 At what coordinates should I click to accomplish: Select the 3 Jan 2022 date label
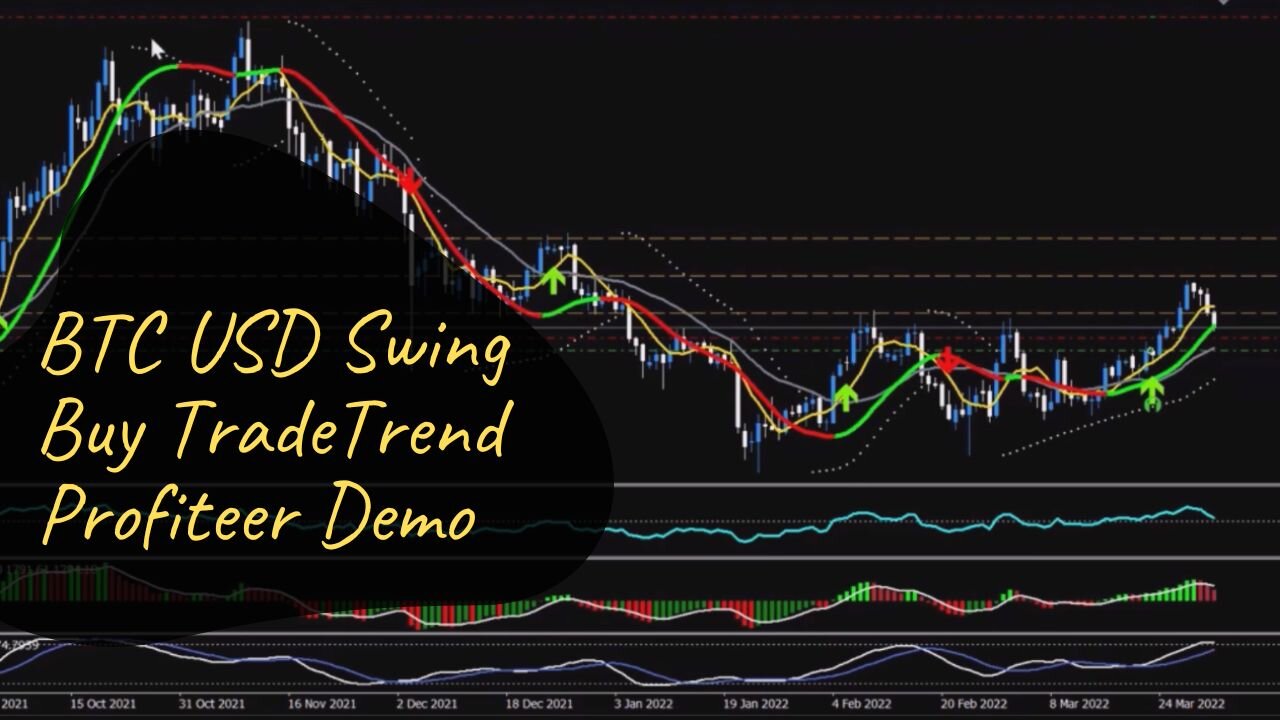(x=645, y=705)
